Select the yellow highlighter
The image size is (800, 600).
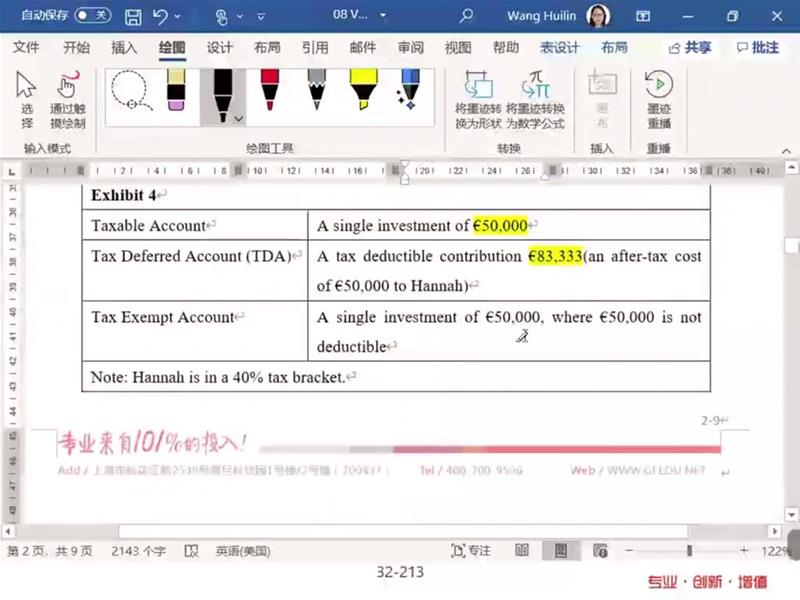[x=363, y=91]
